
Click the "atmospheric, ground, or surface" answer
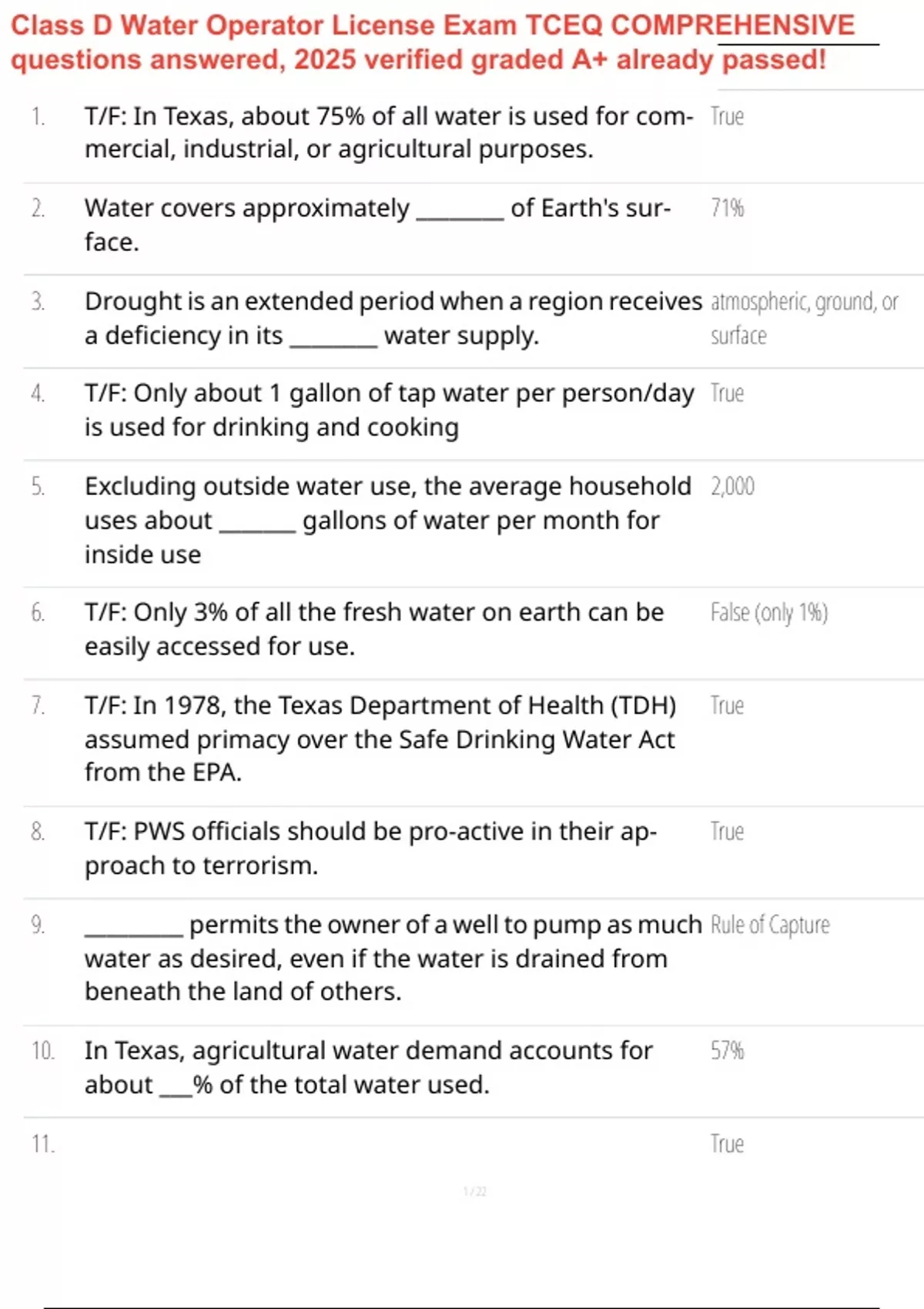(x=804, y=318)
